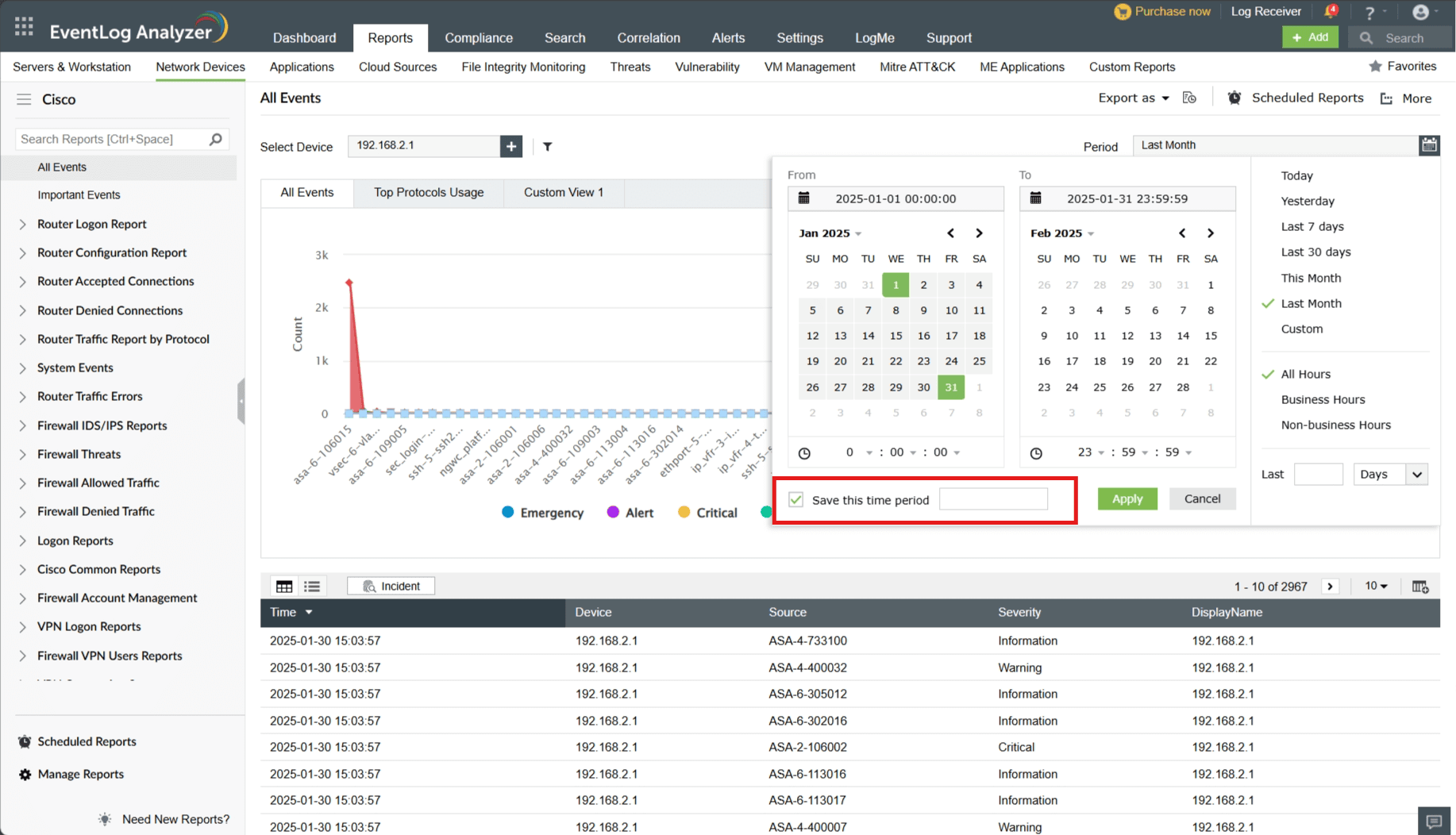Expand the Cisco Common Reports tree item
This screenshot has height=835, width=1456.
(x=22, y=570)
